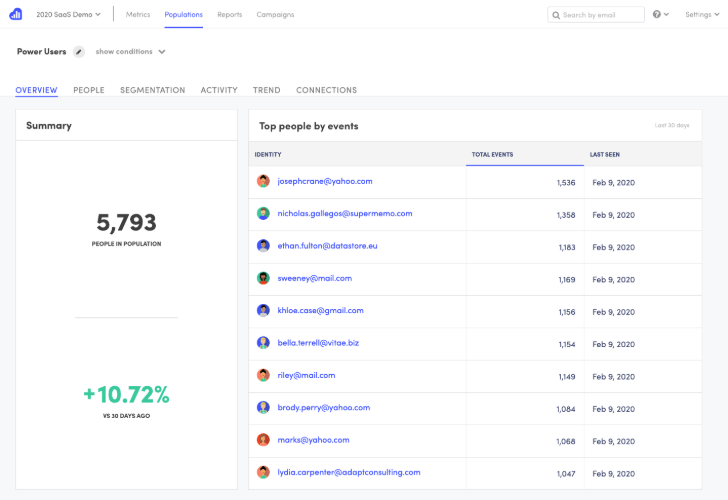This screenshot has height=500, width=728.
Task: Open the 2020 SaaS Demo dropdown
Action: click(x=68, y=15)
